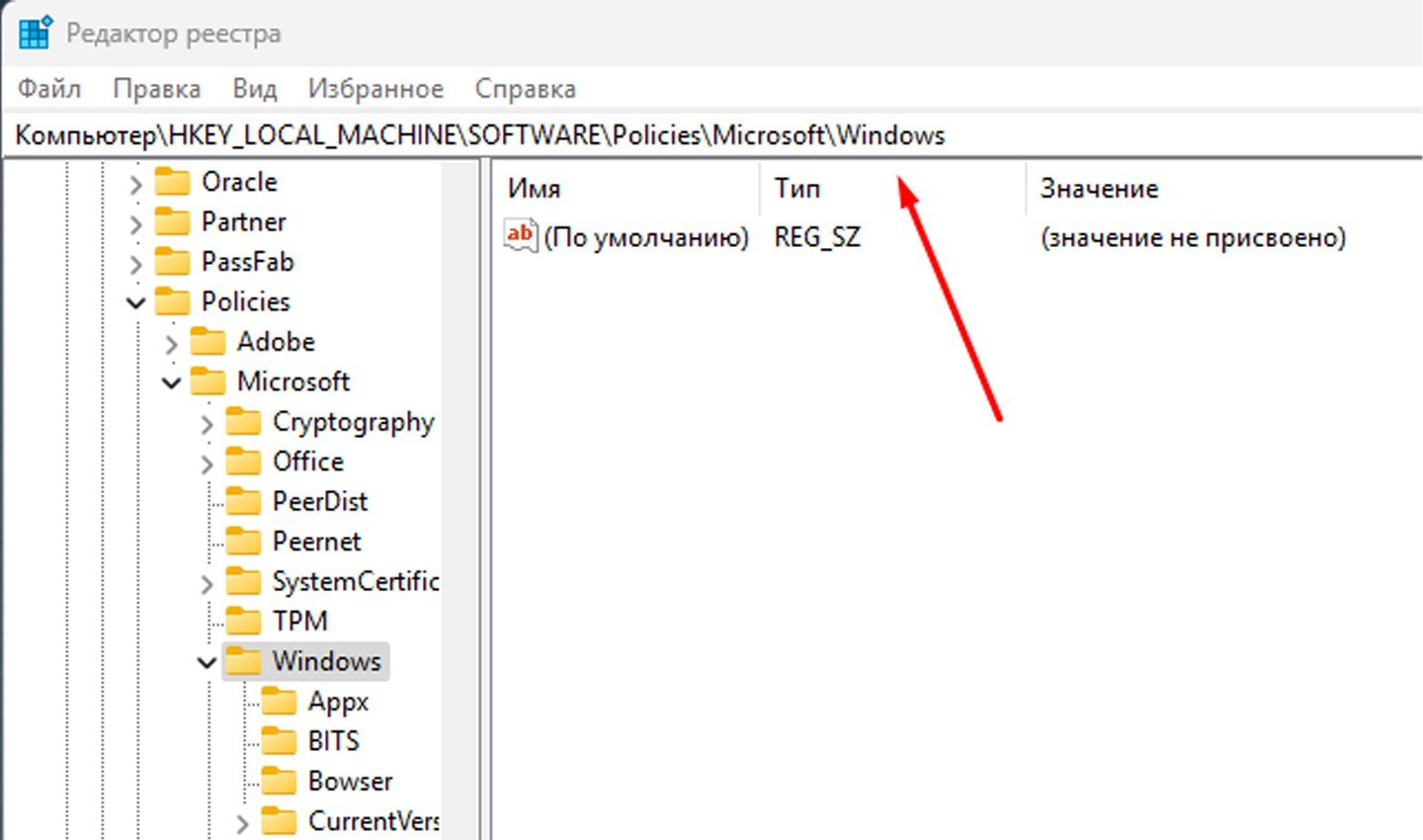Click the string value 'ab' icon
This screenshot has width=1423, height=840.
coord(521,237)
